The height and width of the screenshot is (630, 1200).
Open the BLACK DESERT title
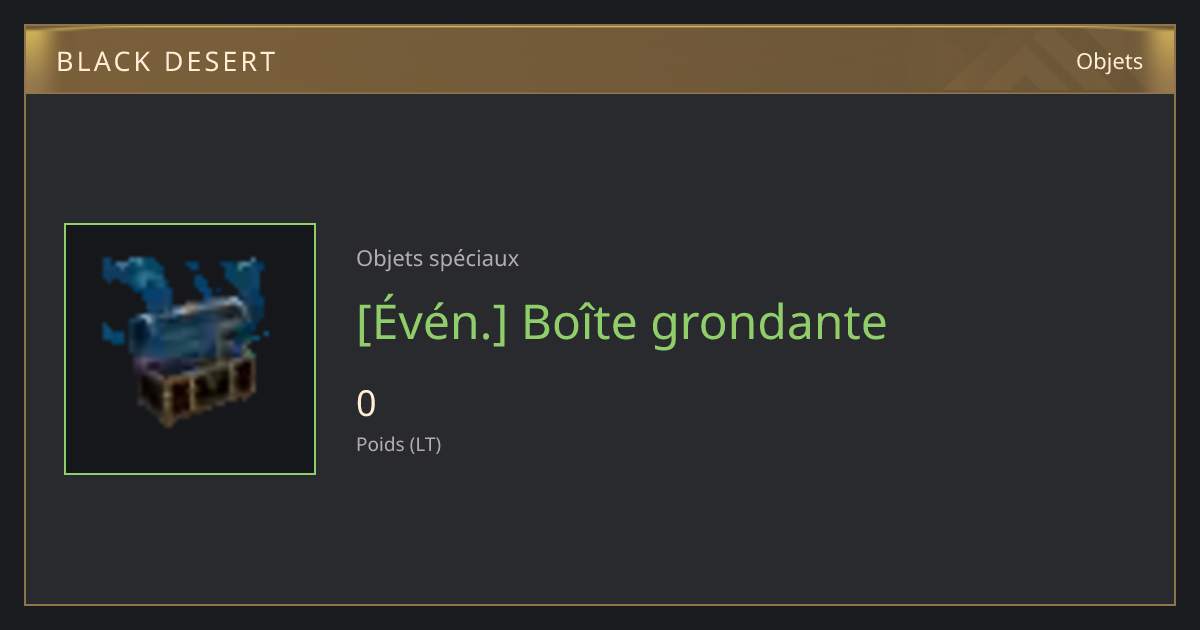tap(166, 62)
